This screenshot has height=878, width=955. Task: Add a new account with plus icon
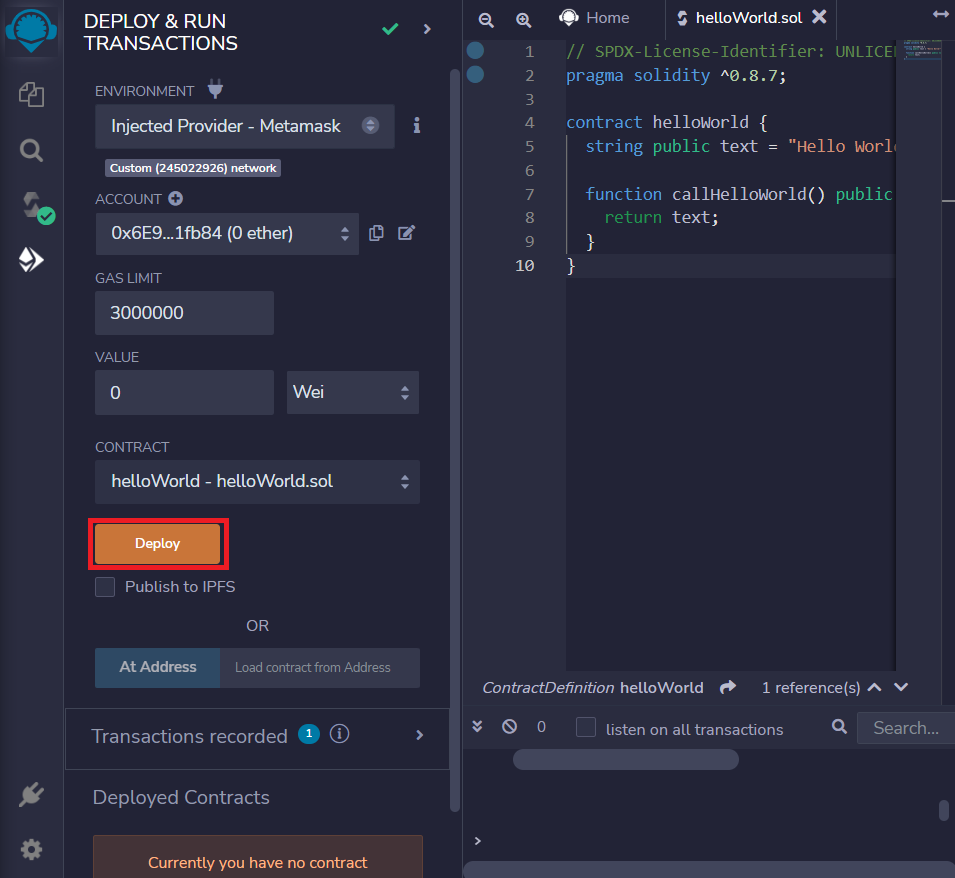point(175,198)
